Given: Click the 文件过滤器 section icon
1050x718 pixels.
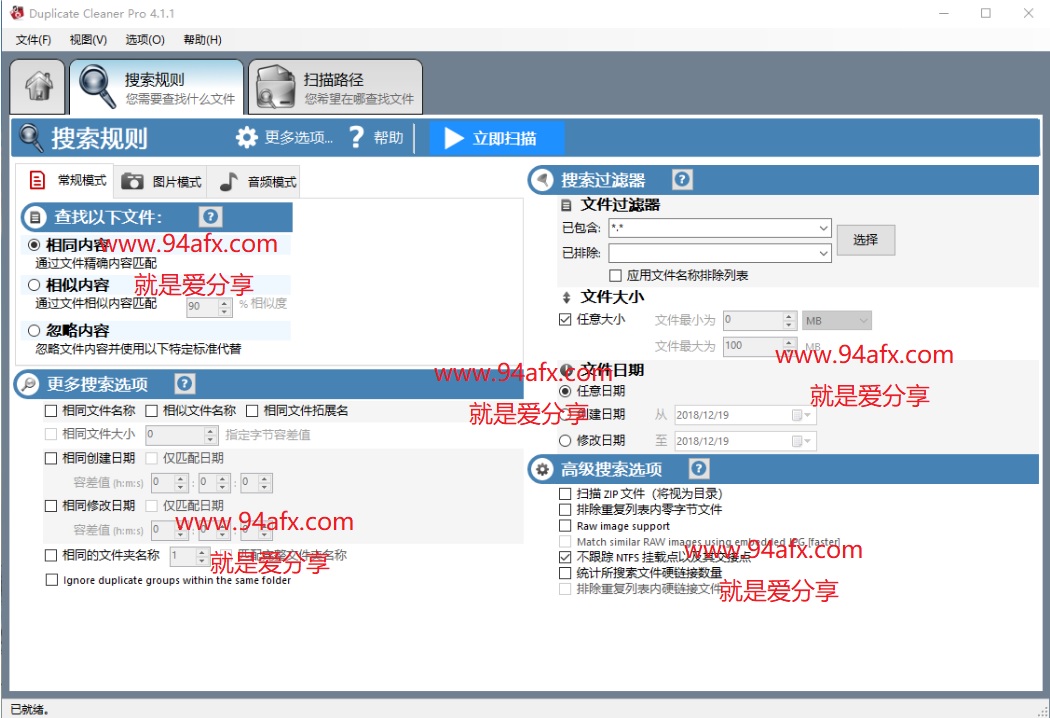Looking at the screenshot, I should 567,205.
